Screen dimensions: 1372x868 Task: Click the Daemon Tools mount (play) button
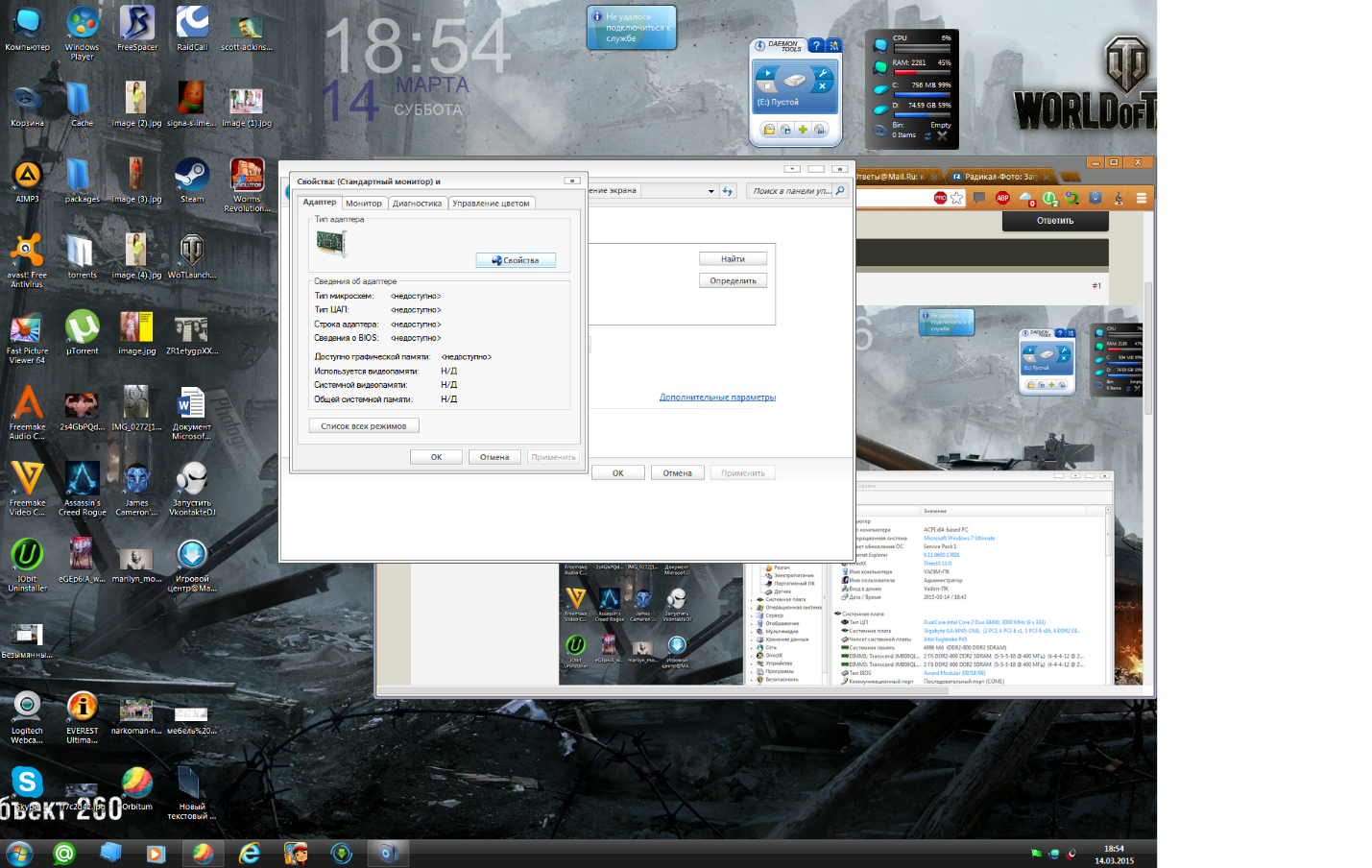point(767,74)
